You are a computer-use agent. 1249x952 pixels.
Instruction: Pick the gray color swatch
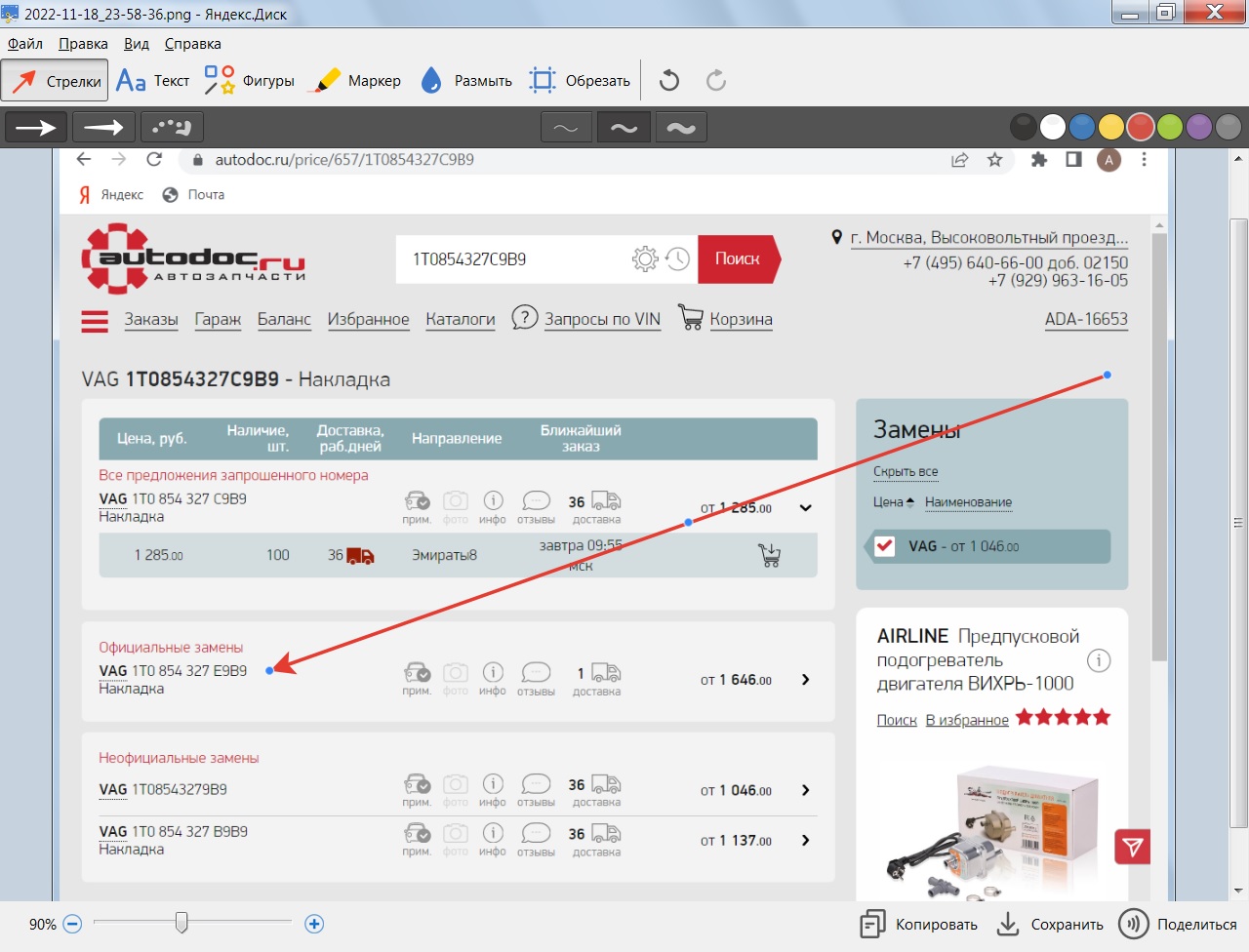[x=1229, y=127]
